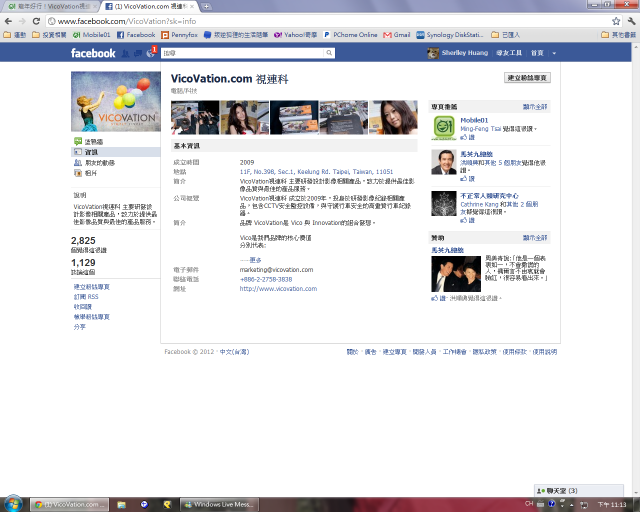Open the sponsored ad photo

tap(456, 274)
